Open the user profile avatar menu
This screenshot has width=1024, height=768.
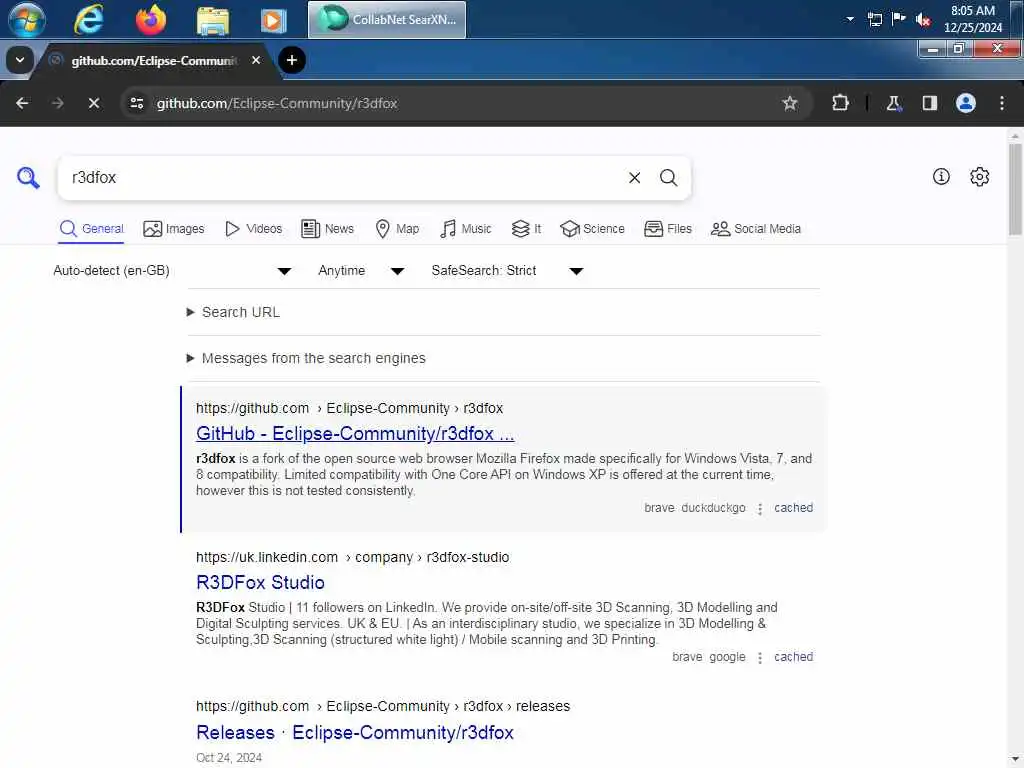point(966,103)
